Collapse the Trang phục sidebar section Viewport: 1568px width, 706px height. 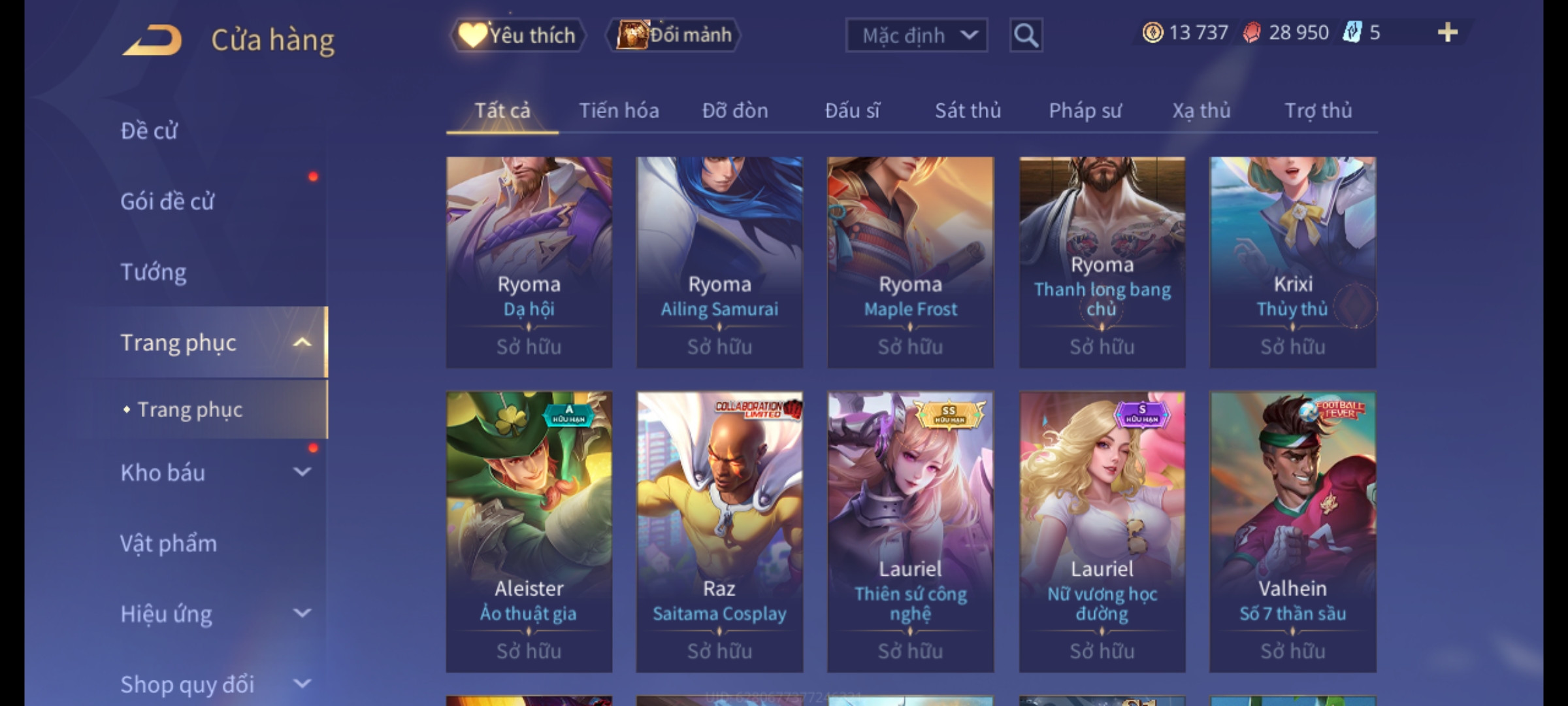tap(302, 342)
